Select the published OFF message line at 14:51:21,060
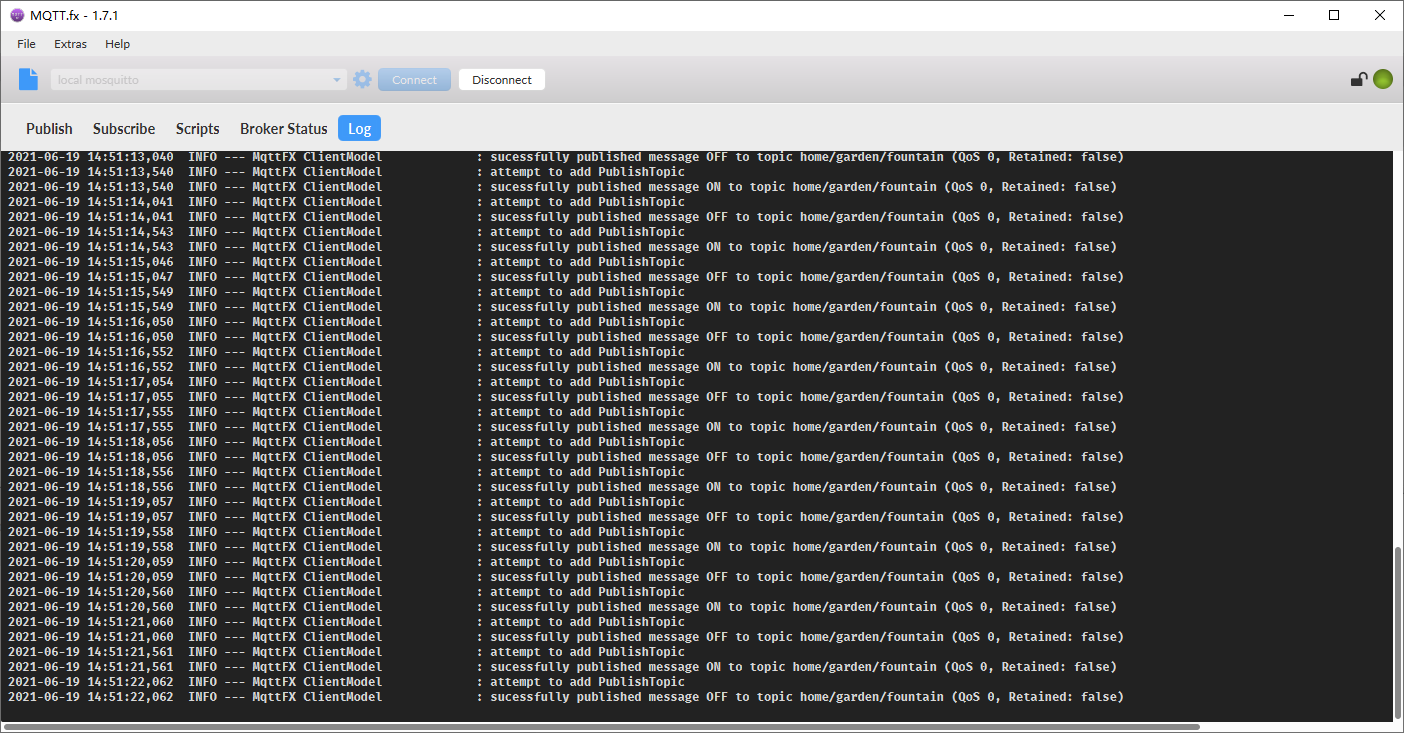The image size is (1404, 733). tap(566, 637)
